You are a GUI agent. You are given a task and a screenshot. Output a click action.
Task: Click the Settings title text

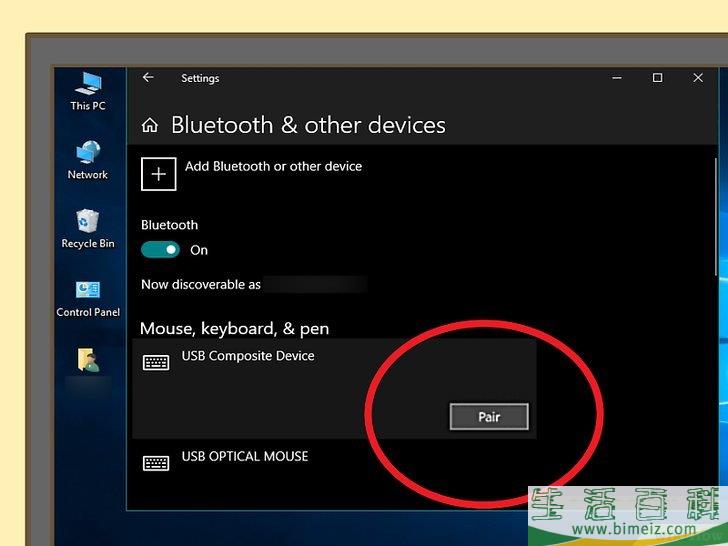[x=200, y=78]
